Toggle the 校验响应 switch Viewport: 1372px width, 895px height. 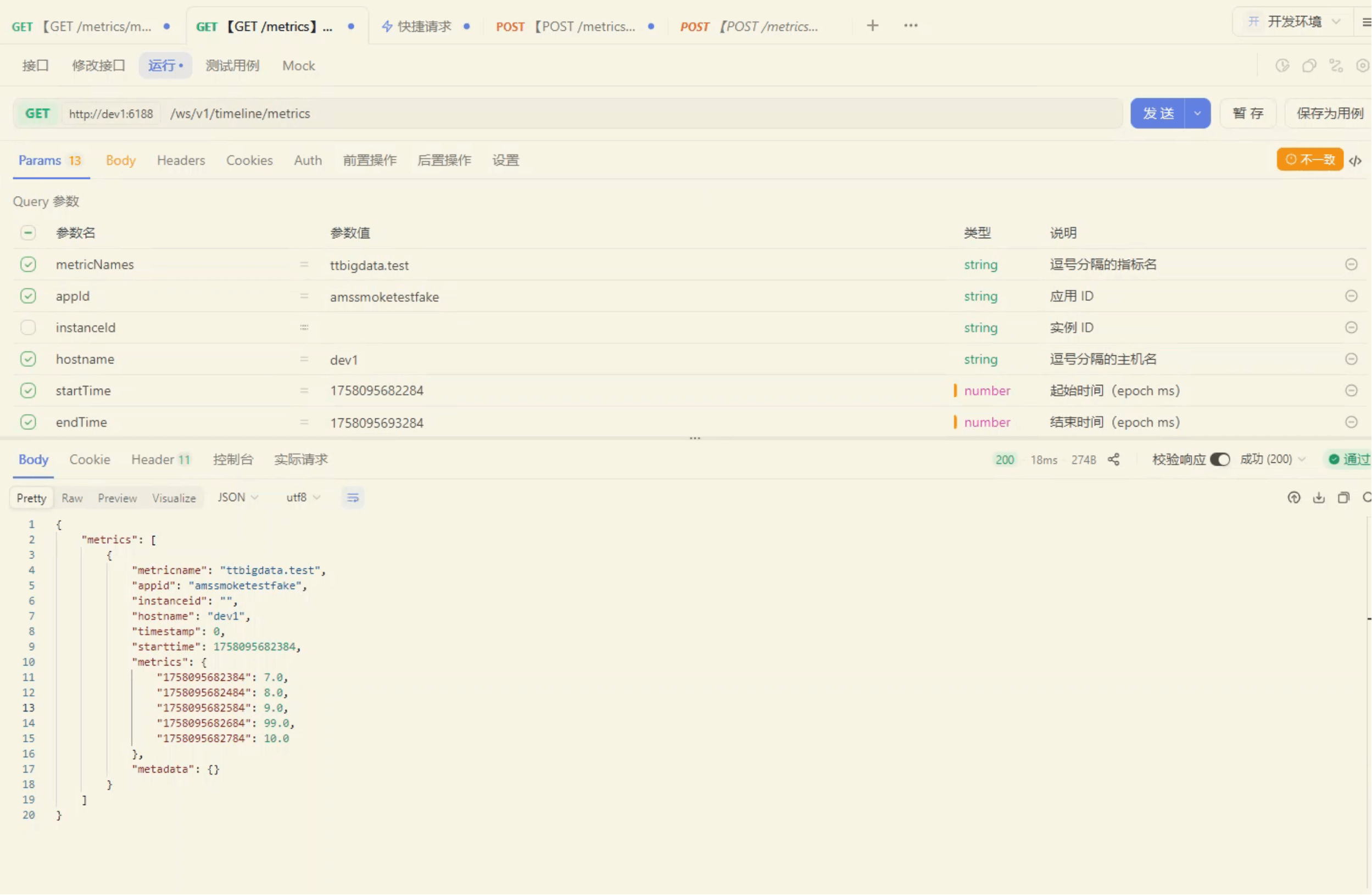tap(1220, 460)
